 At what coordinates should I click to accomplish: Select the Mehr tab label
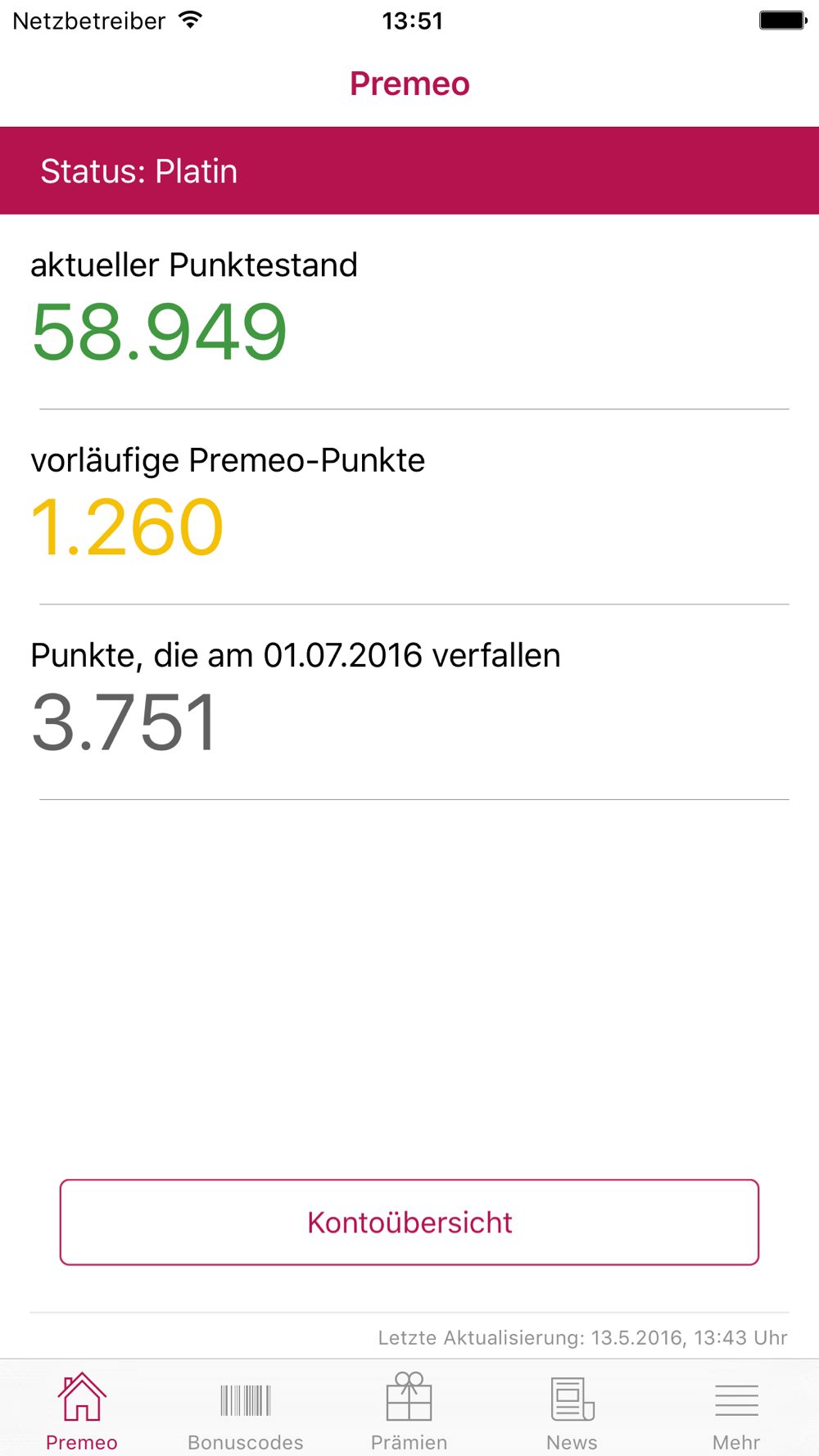point(736,1442)
